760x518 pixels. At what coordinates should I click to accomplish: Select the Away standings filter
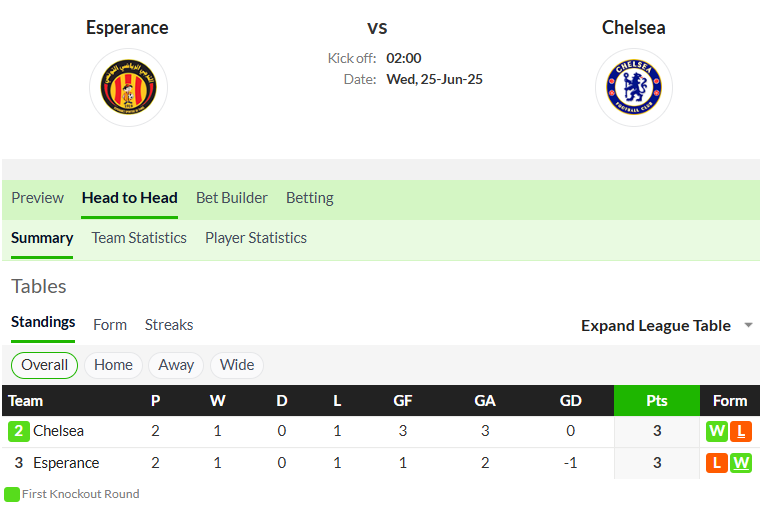click(x=176, y=365)
